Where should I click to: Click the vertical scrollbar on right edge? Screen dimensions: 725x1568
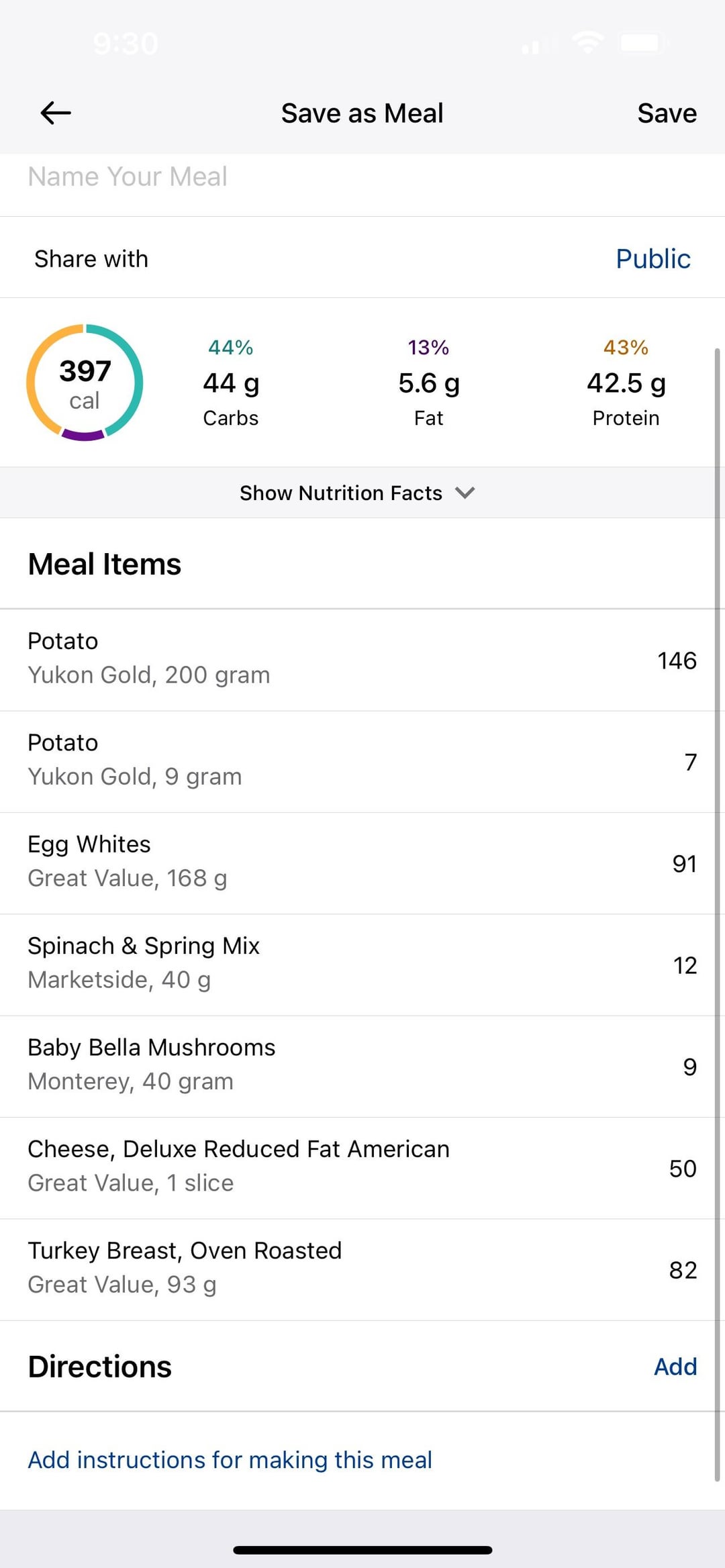[717, 913]
